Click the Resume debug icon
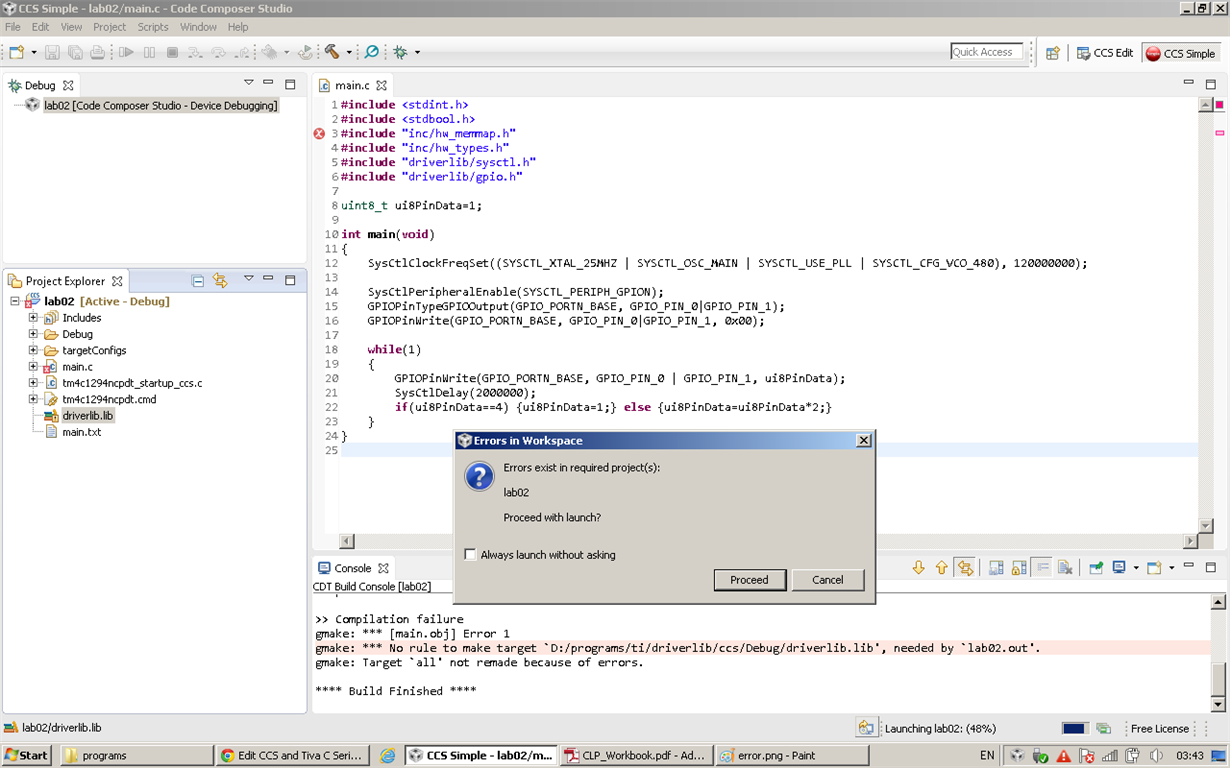Screen dimensions: 1230x768 127,52
